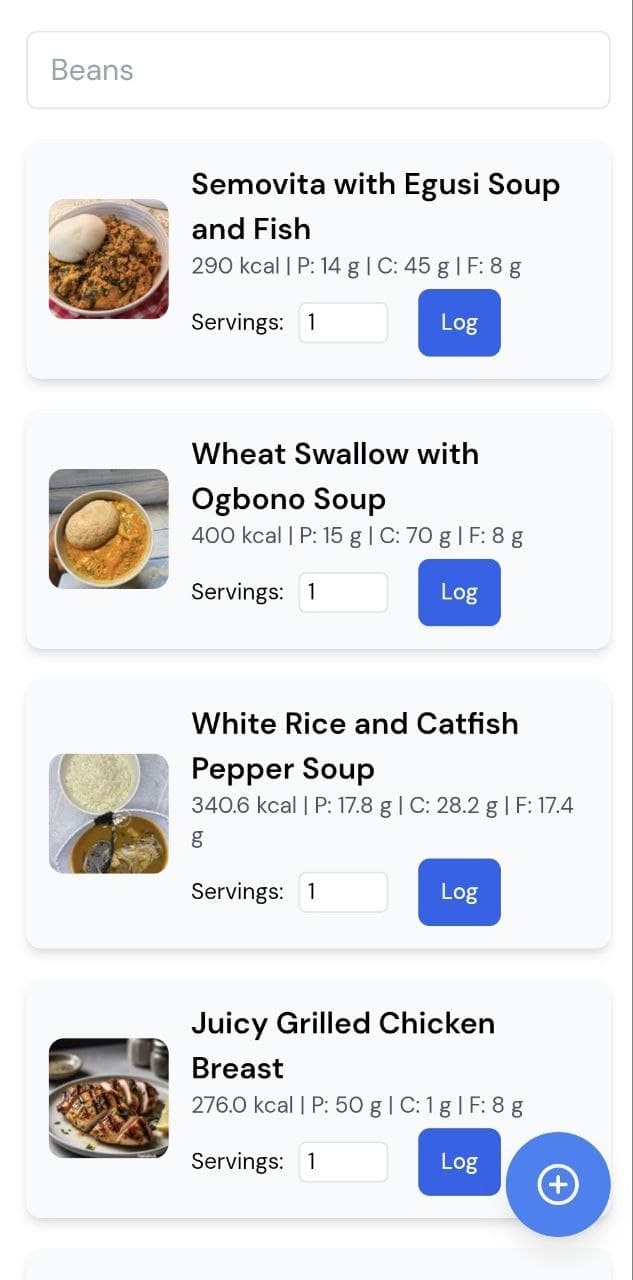Click the 340.6 kcal nutrition info line
This screenshot has height=1280, width=633.
coord(382,806)
